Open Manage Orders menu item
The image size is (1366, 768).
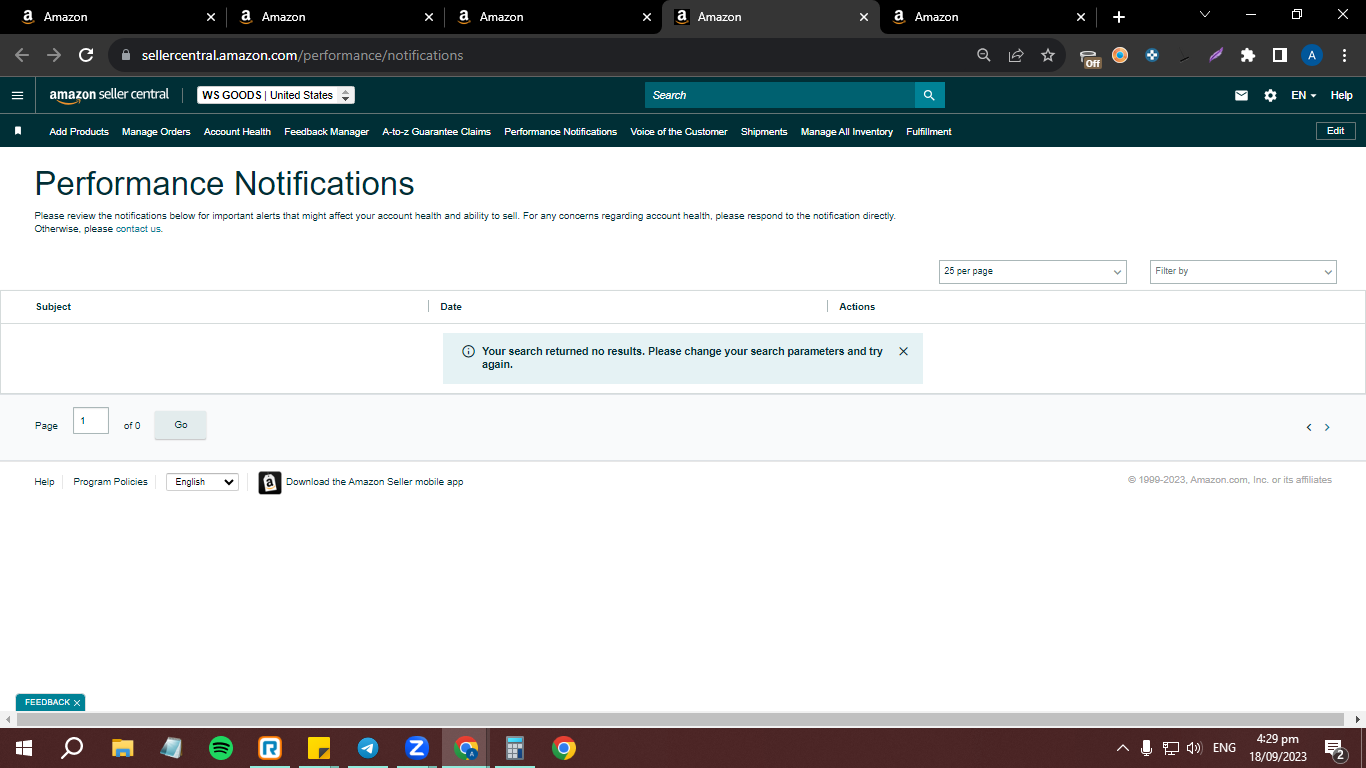(156, 131)
